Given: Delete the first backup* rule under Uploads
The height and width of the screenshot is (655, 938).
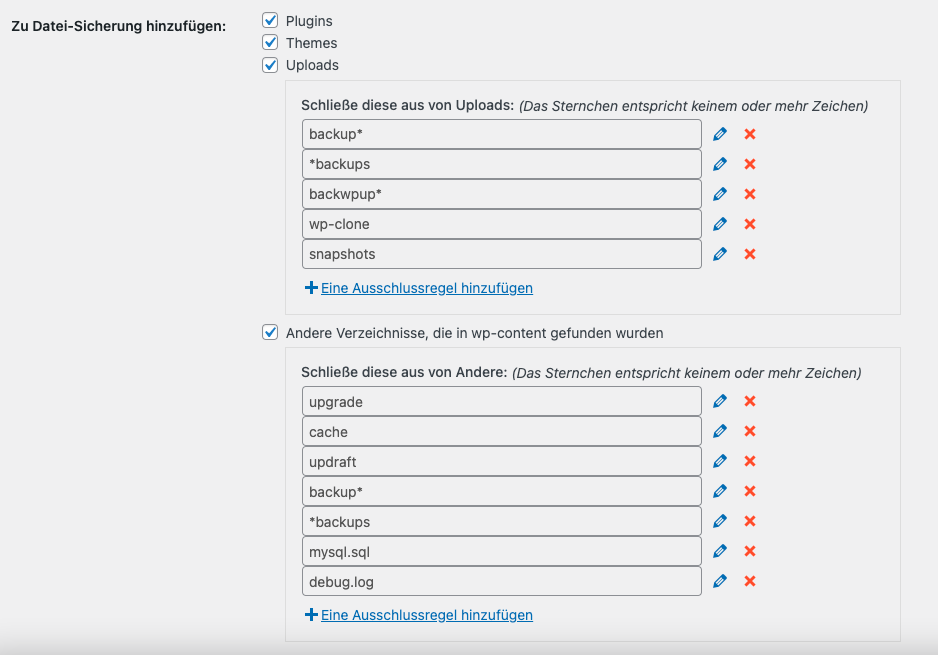Looking at the screenshot, I should pyautogui.click(x=750, y=134).
